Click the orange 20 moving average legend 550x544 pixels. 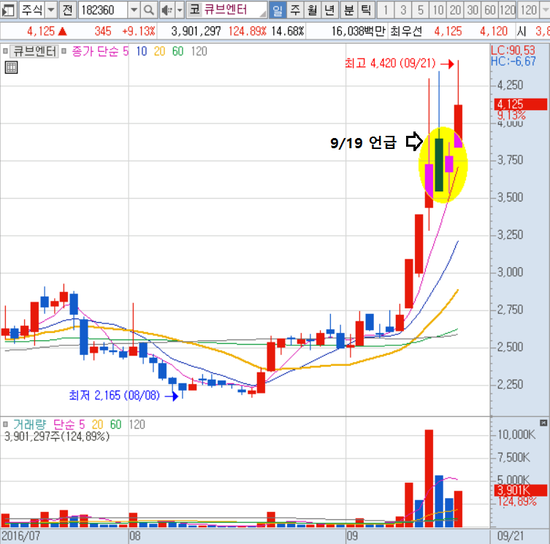pyautogui.click(x=159, y=52)
